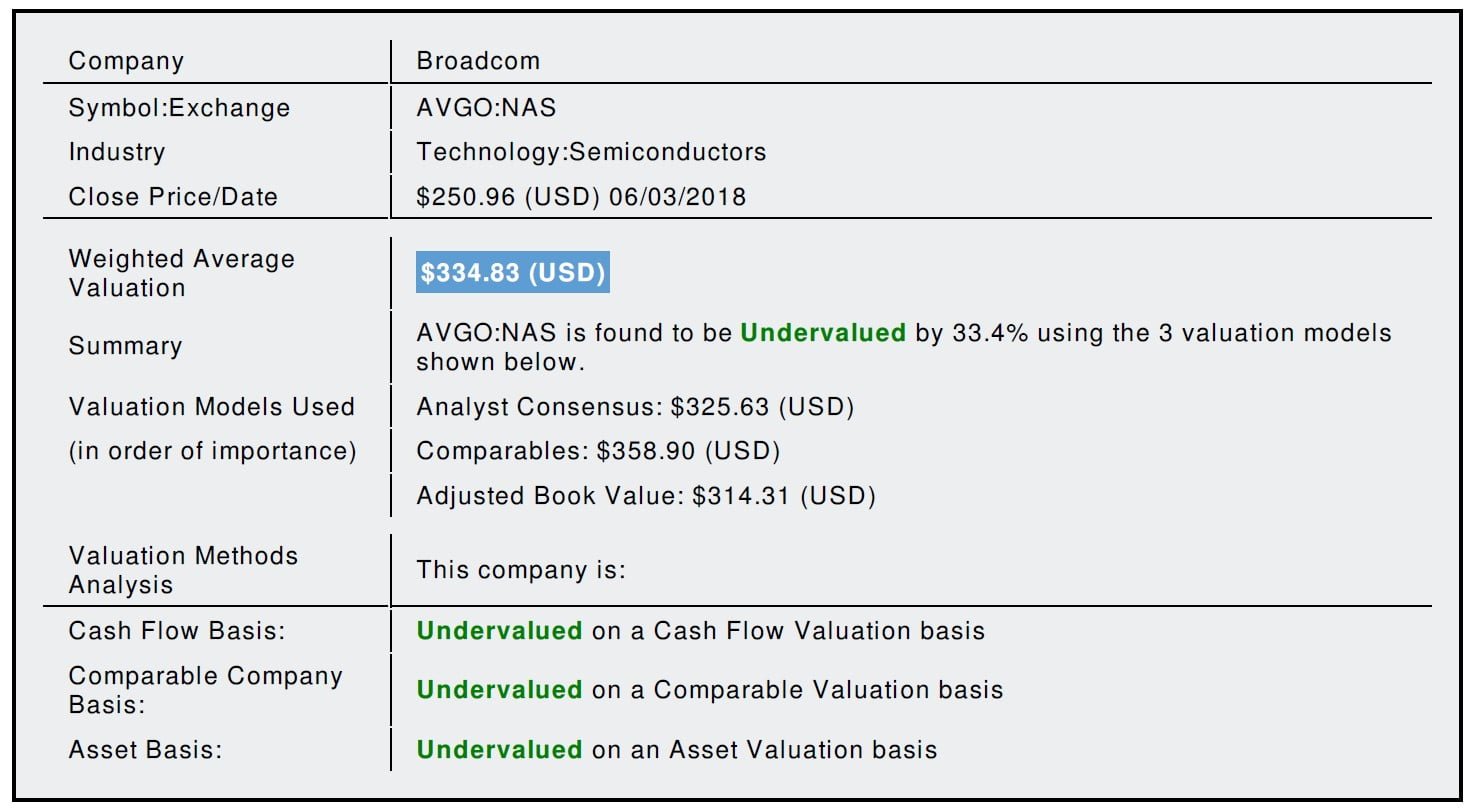Screen dimensions: 1470x810
Task: Click the Asset Basis row label
Action: pyautogui.click(x=145, y=749)
